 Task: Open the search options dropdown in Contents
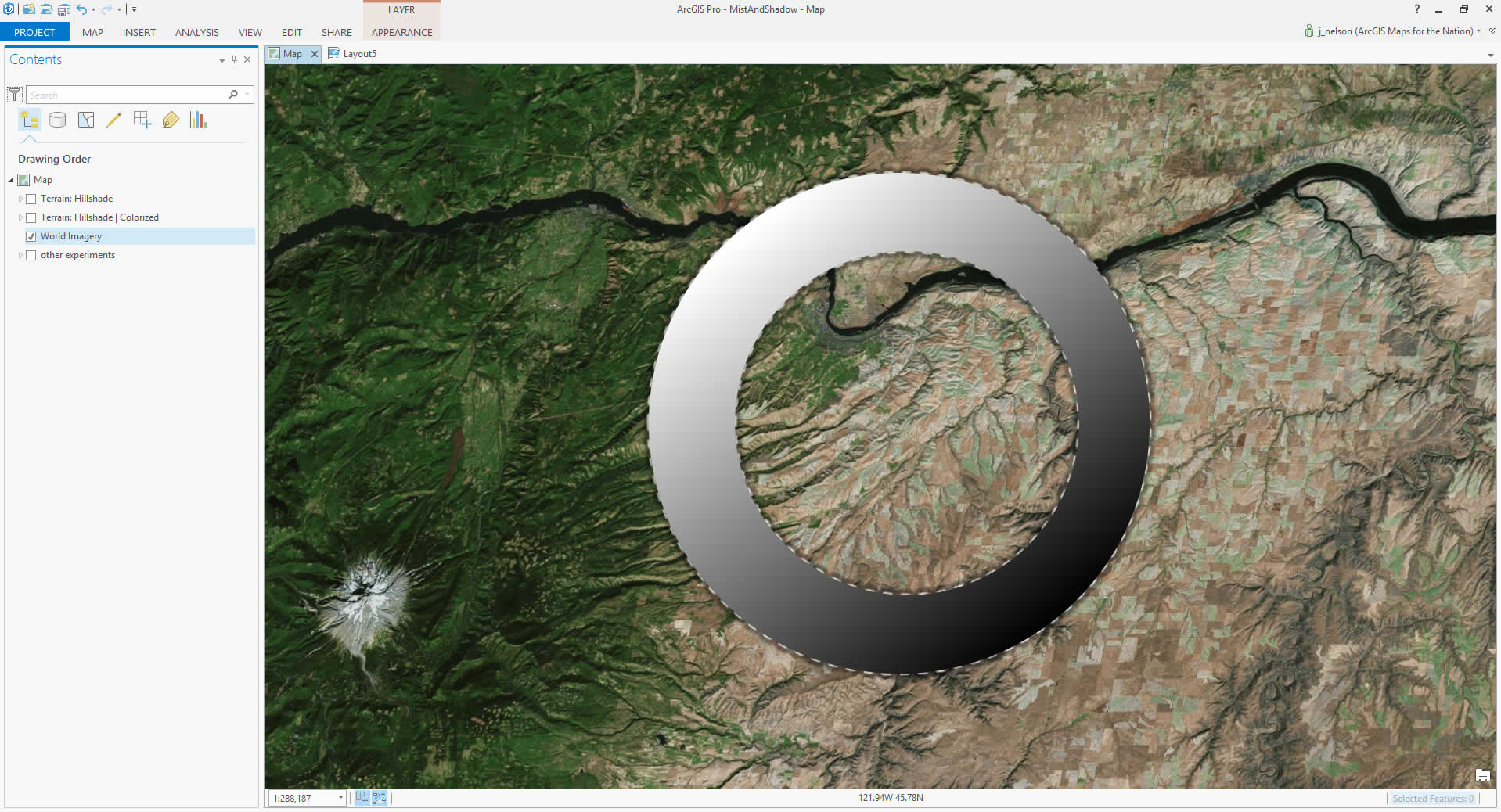tap(247, 95)
